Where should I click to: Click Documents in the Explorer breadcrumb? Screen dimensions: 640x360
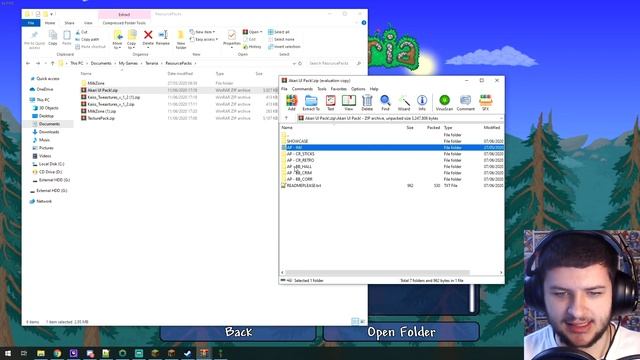(101, 63)
